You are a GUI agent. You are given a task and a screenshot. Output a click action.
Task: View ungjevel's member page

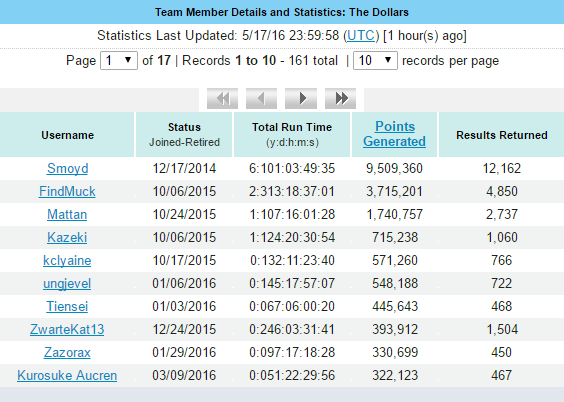click(67, 284)
